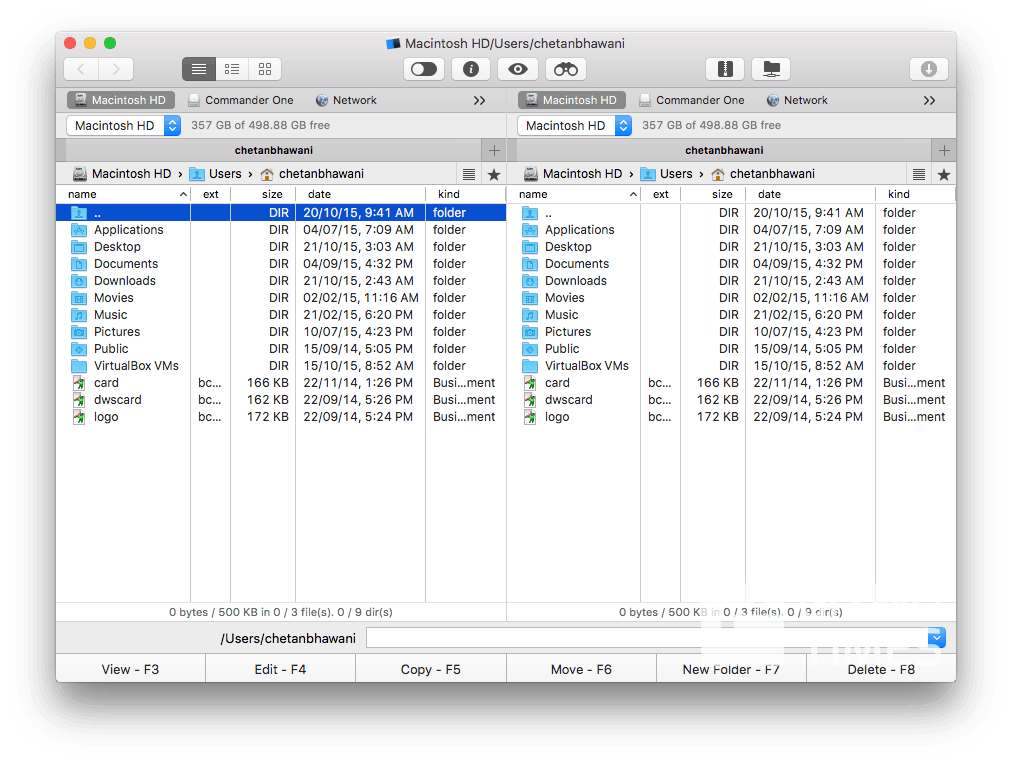Click Users breadcrumb in left panel path
The height and width of the screenshot is (762, 1012).
216,174
